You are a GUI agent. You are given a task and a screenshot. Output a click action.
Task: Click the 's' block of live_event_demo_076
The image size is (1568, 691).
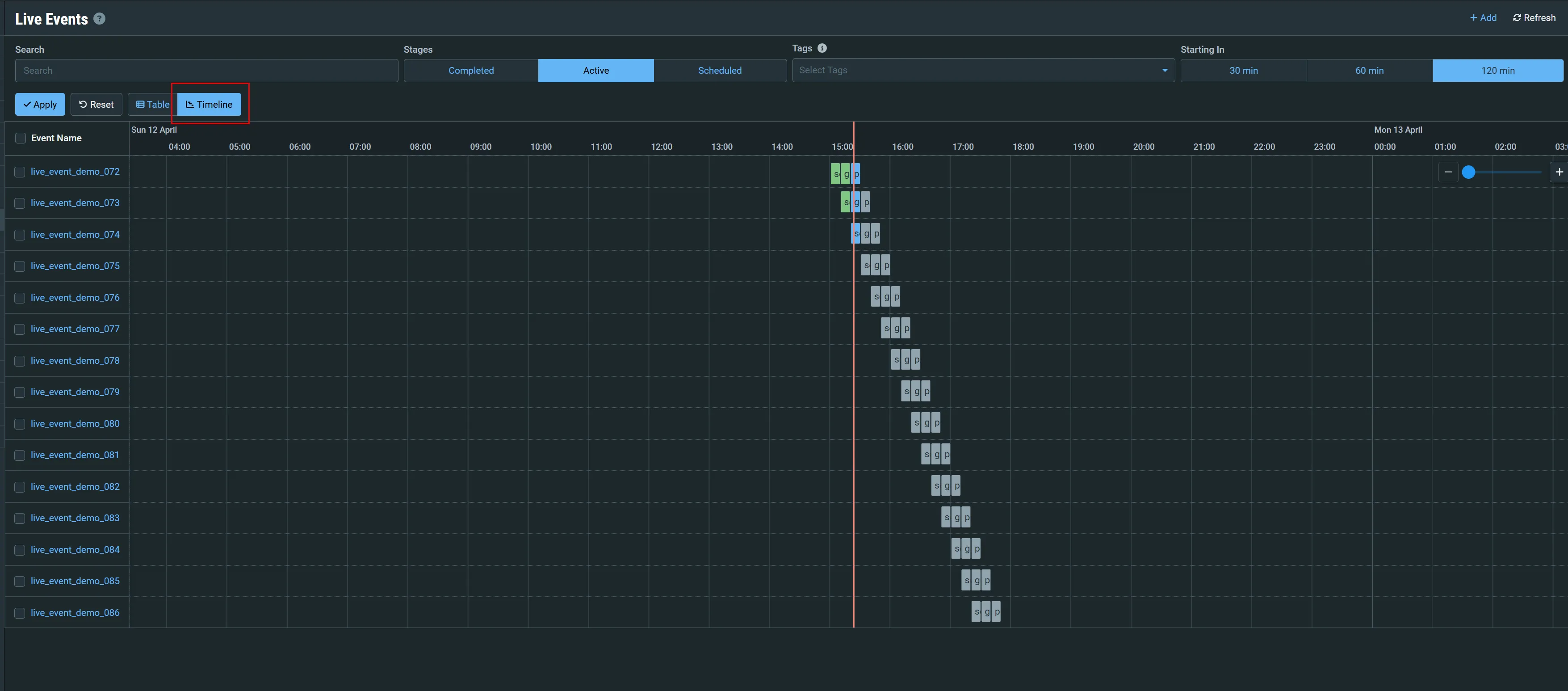click(876, 296)
